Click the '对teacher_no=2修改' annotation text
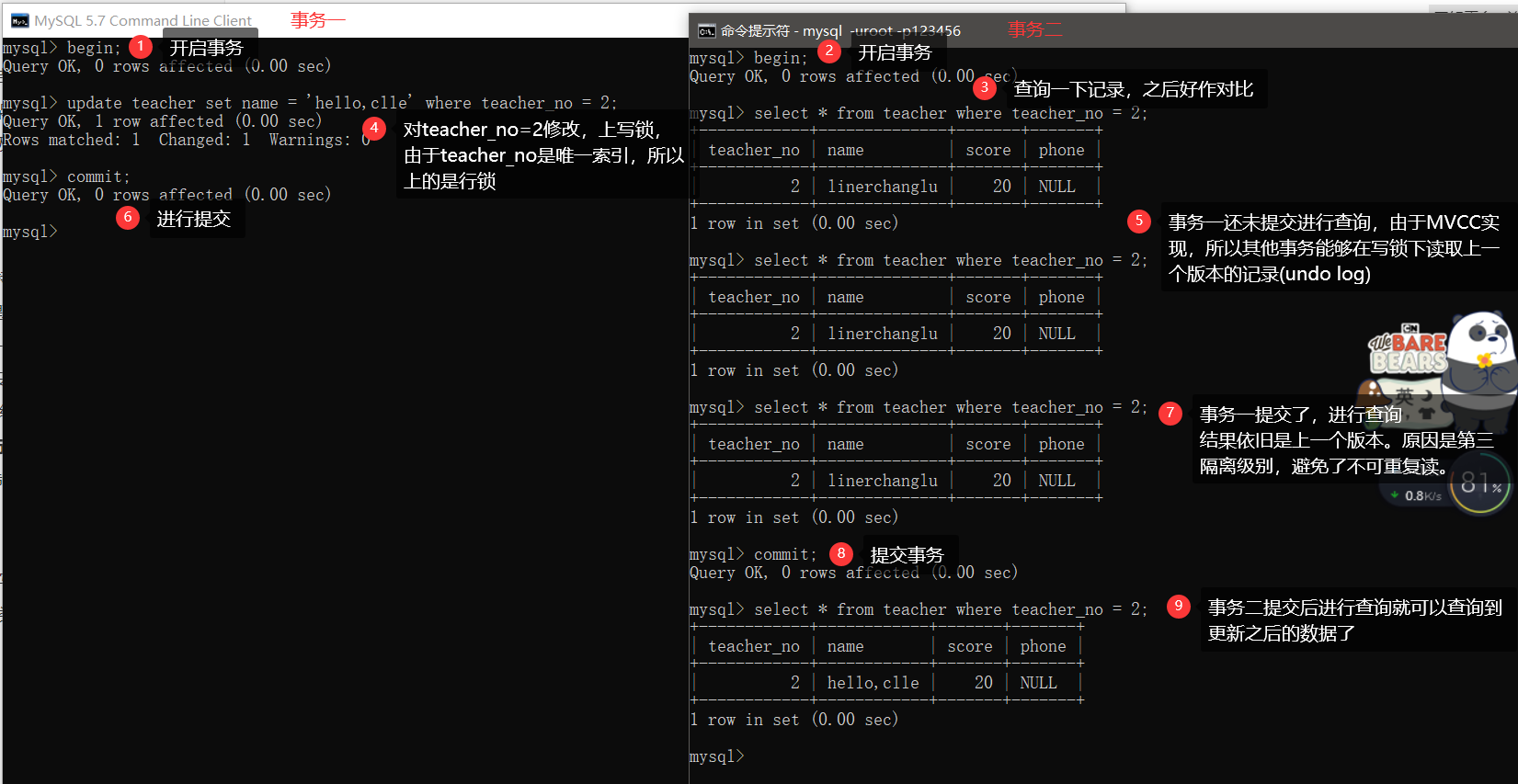Screen dimensions: 1518x784 (543, 155)
